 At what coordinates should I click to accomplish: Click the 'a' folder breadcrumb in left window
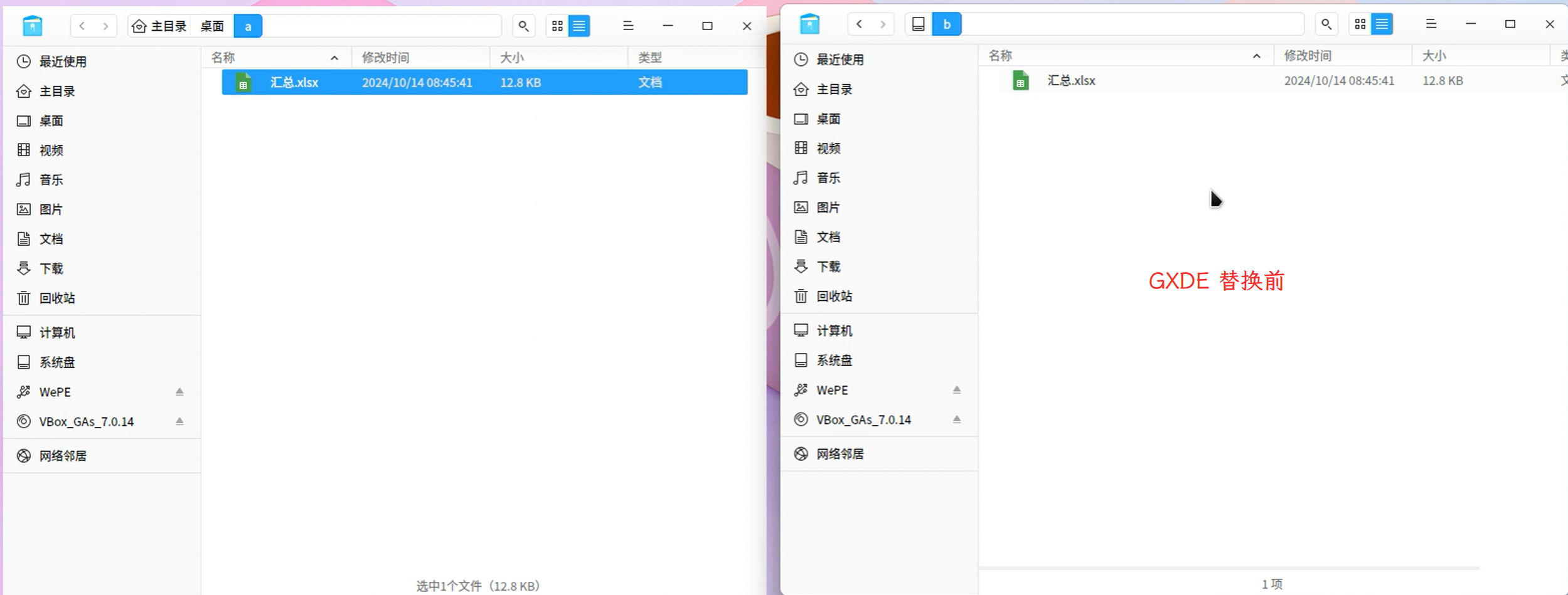coord(248,26)
